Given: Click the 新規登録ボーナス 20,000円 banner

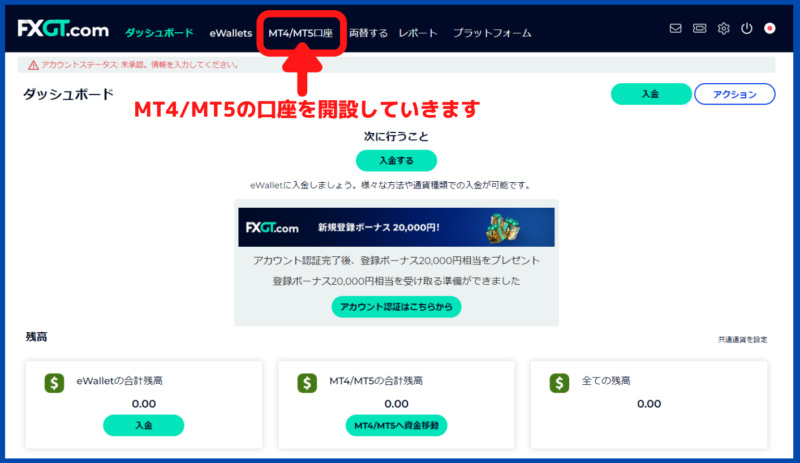Looking at the screenshot, I should [396, 227].
